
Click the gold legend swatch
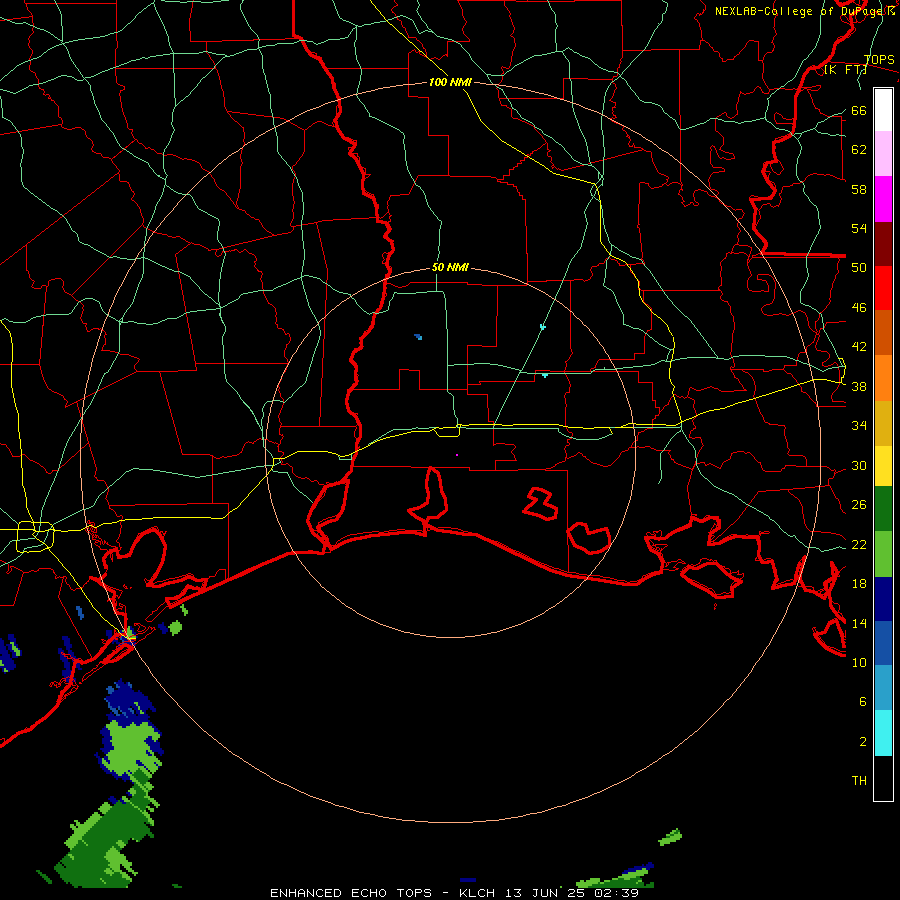coord(883,423)
